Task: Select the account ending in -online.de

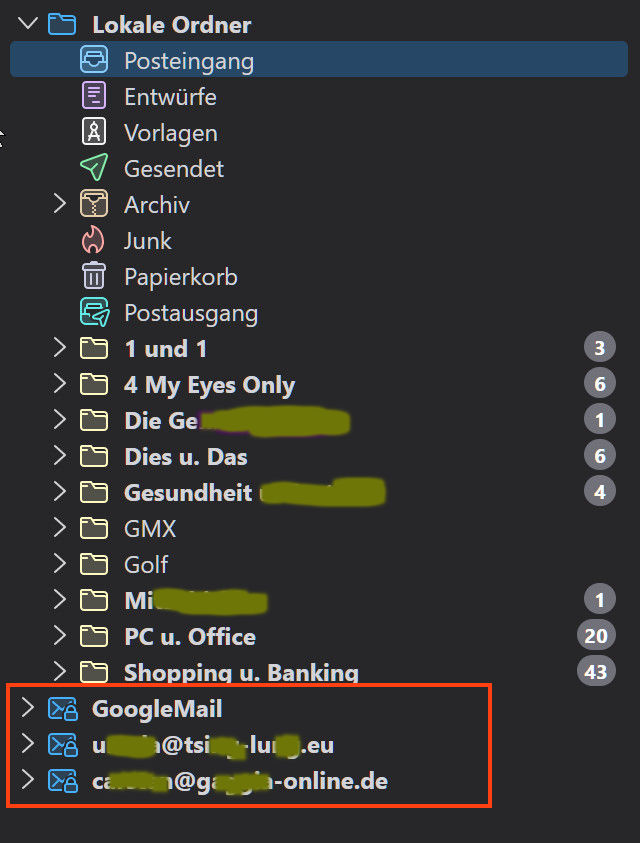Action: click(x=240, y=781)
